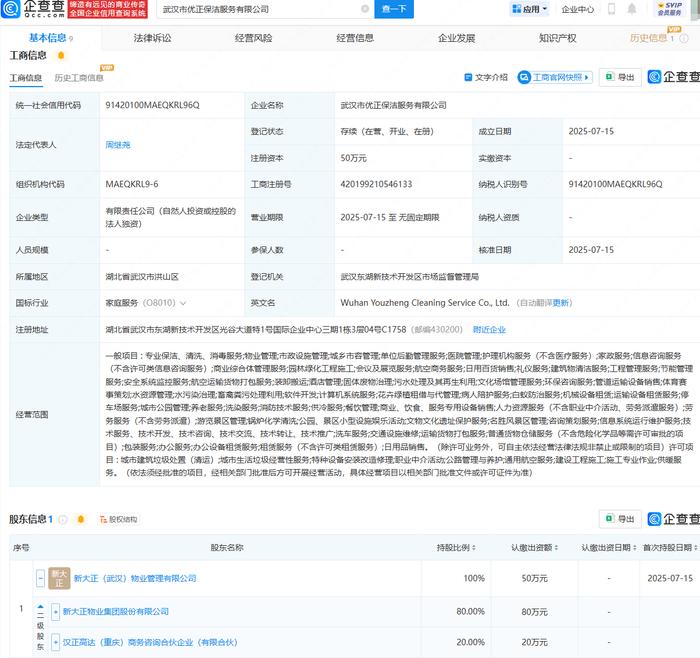Click the mobile phone icon in header

[612, 9]
